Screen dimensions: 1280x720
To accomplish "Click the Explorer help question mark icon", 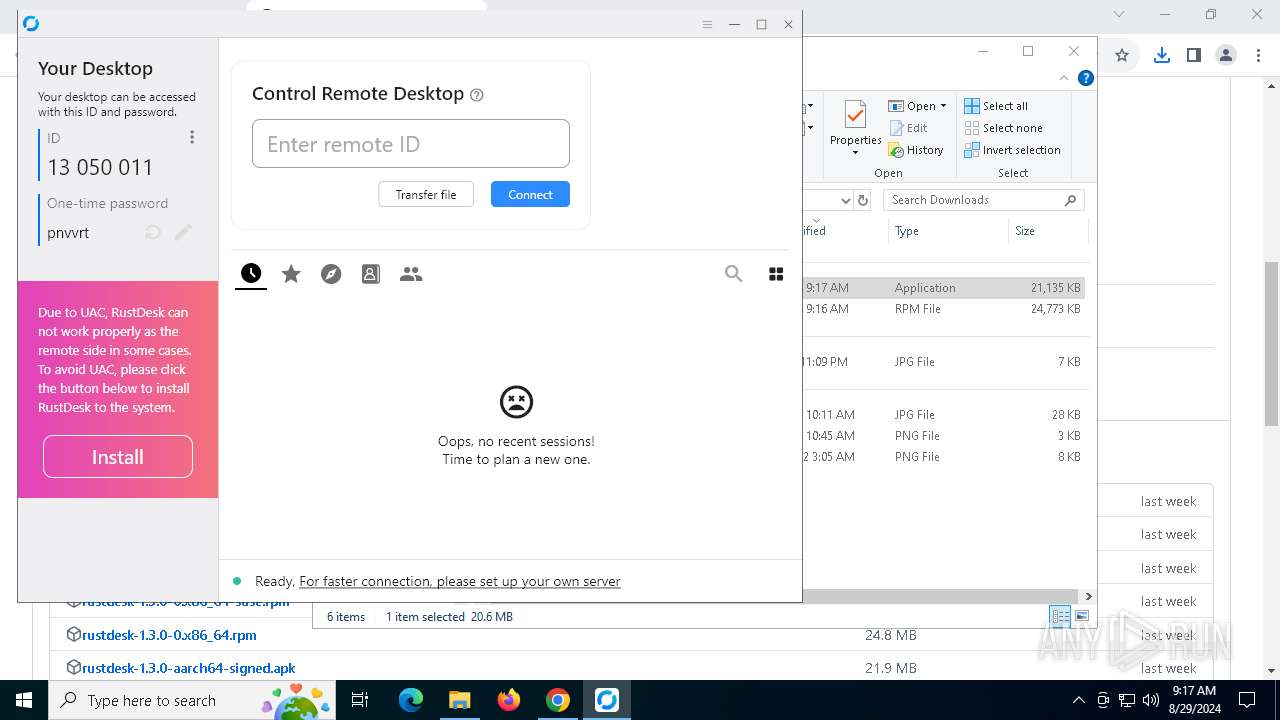I will (x=1086, y=78).
